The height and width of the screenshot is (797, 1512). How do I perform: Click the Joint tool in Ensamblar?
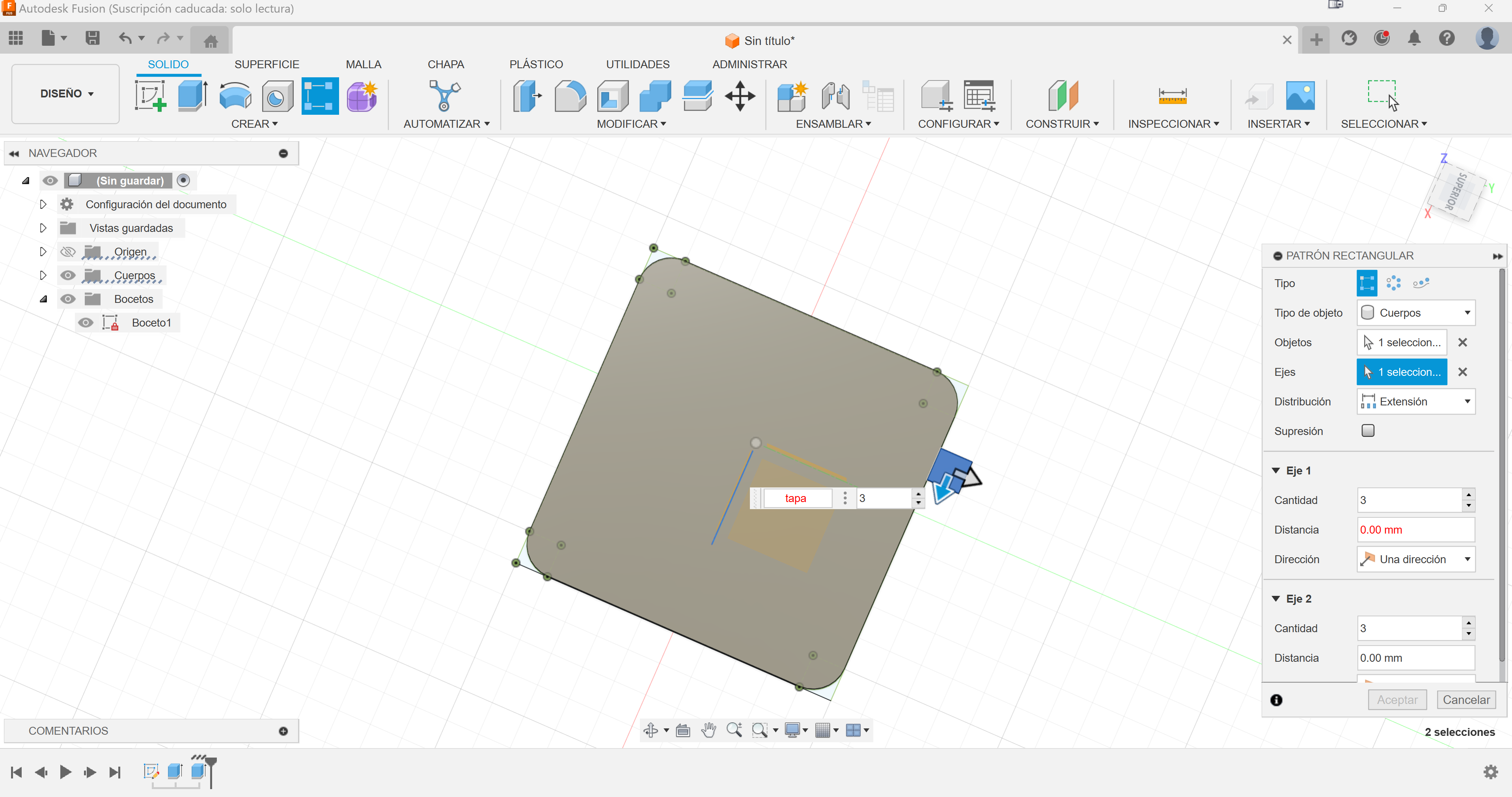point(835,96)
